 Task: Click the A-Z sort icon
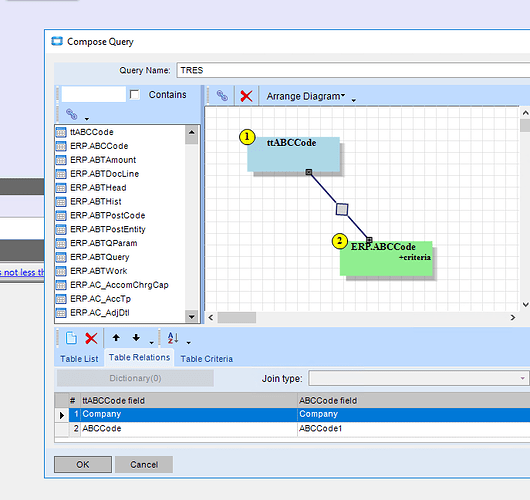click(x=173, y=338)
